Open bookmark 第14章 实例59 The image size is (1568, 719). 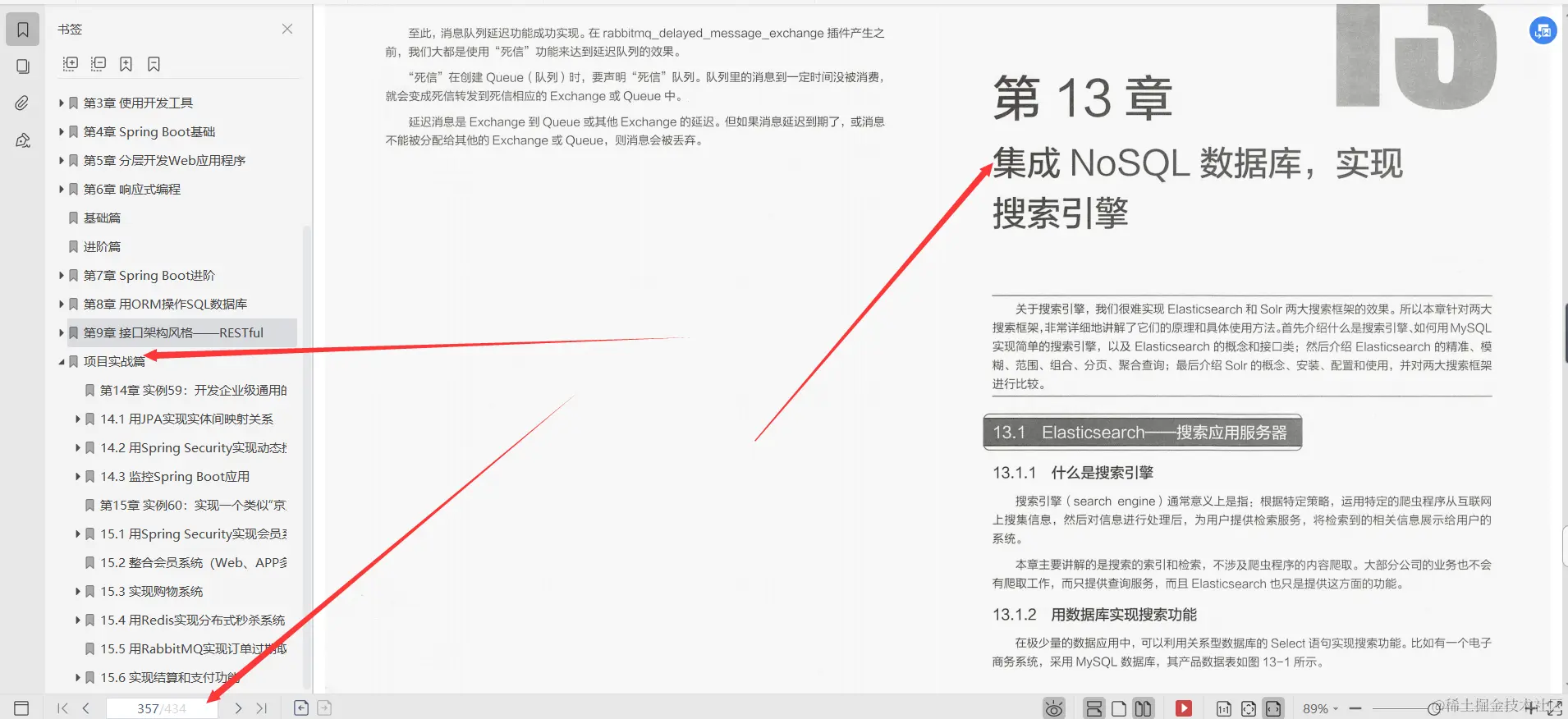click(193, 390)
